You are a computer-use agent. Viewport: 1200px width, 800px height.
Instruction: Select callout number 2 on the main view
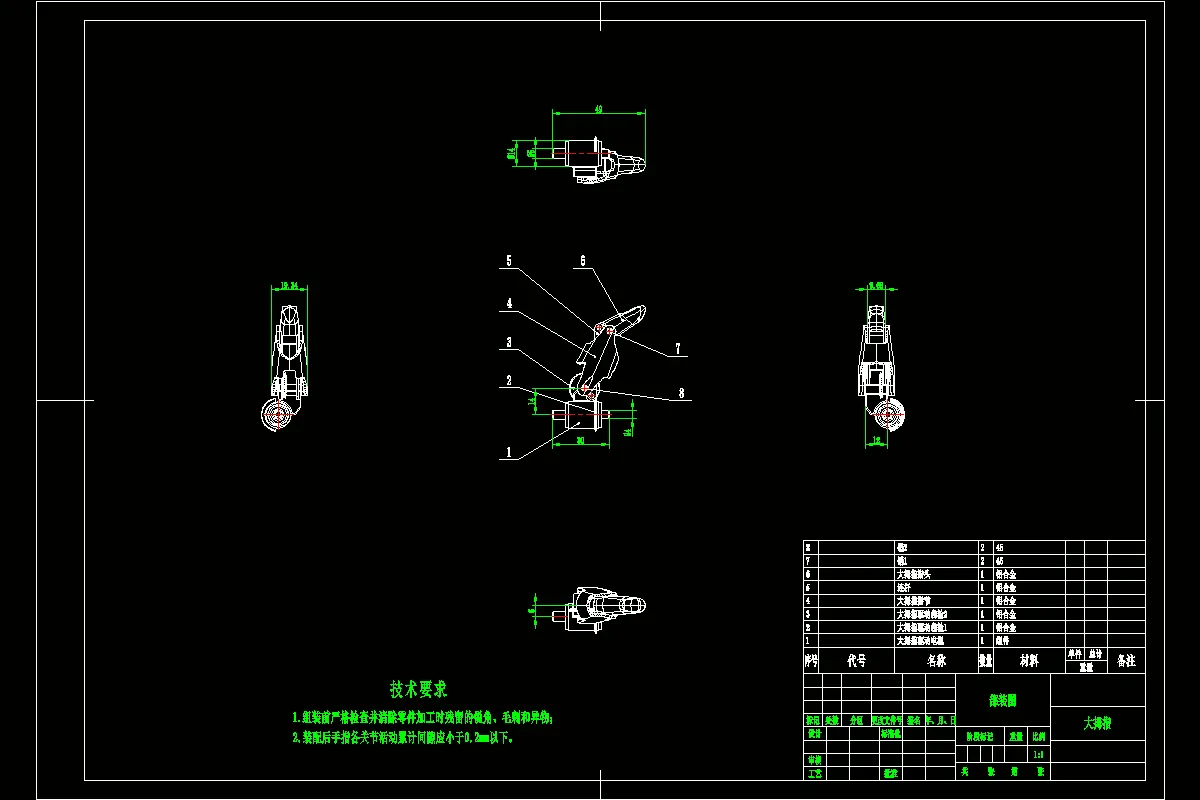(509, 381)
